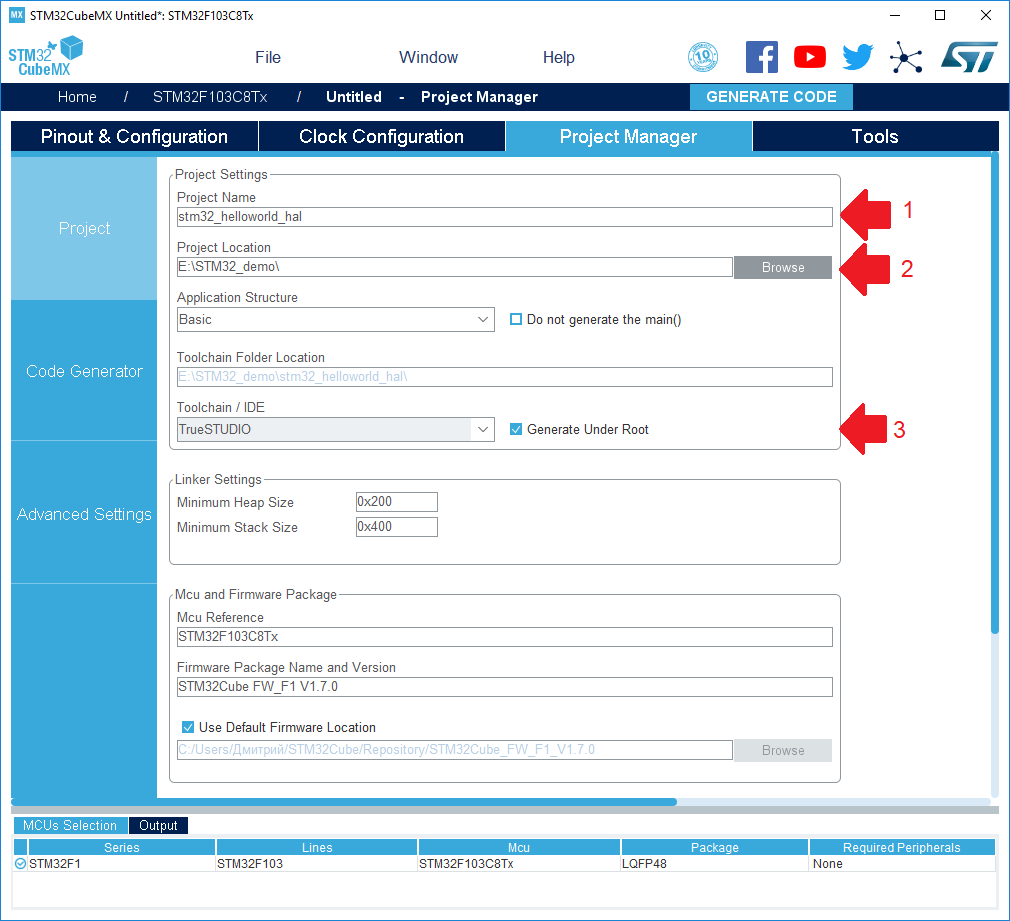Select the Project side tab
This screenshot has width=1010, height=921.
coord(84,228)
